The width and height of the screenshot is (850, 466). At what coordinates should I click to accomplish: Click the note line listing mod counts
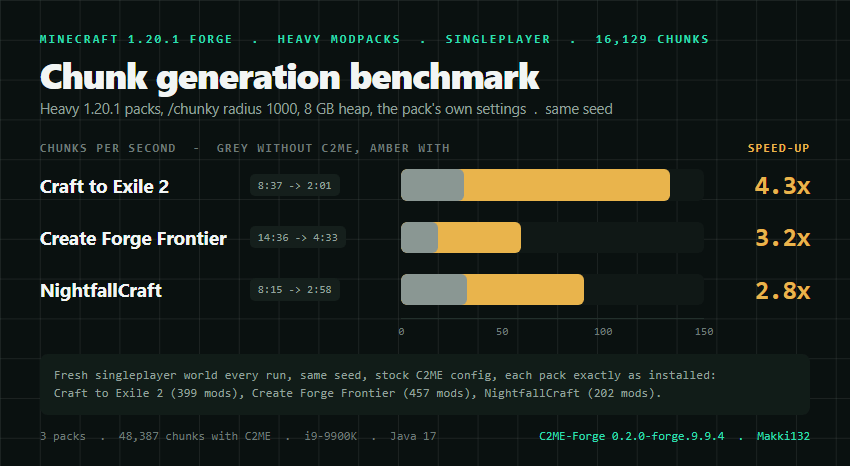coord(358,393)
